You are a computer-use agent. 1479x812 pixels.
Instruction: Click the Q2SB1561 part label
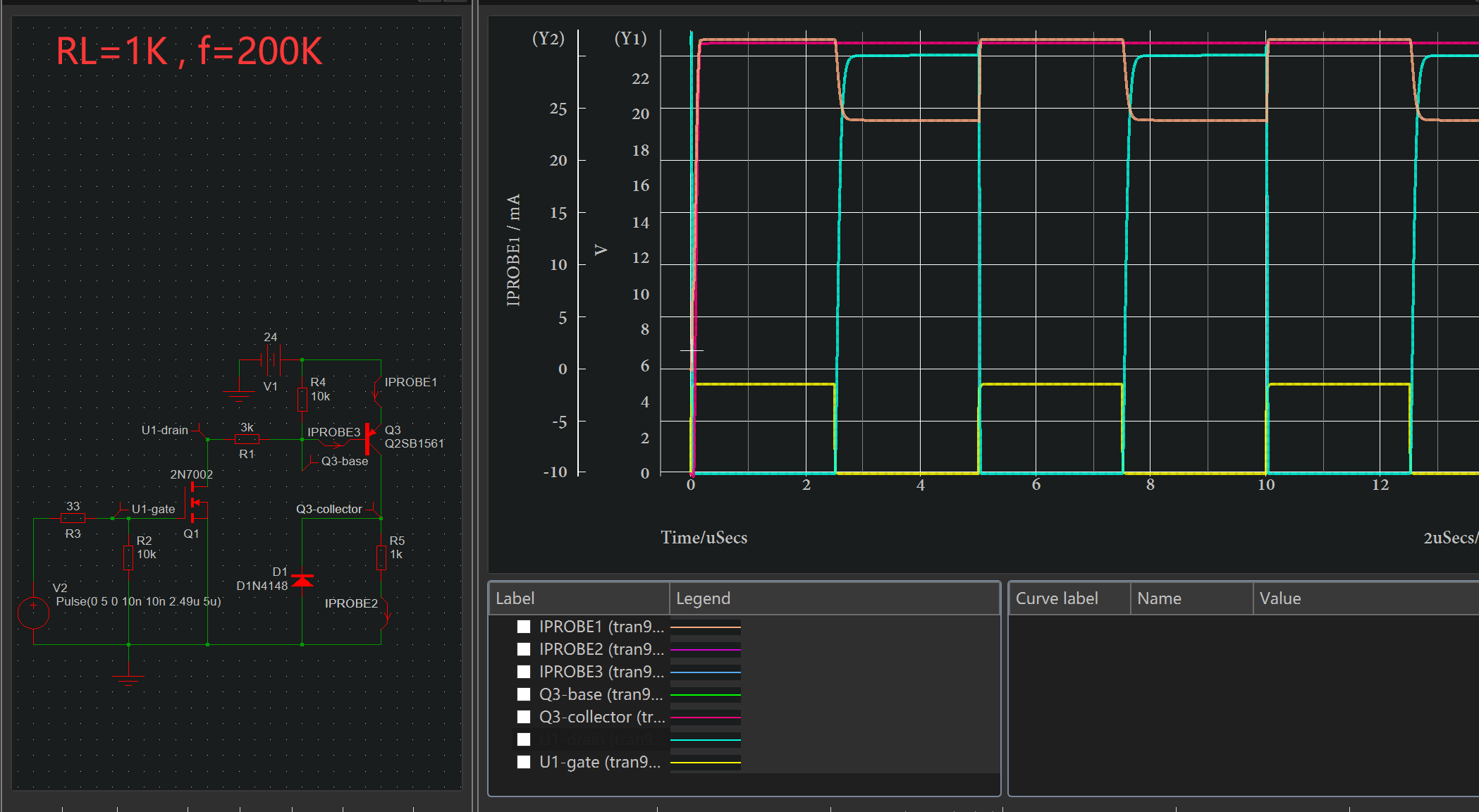415,443
